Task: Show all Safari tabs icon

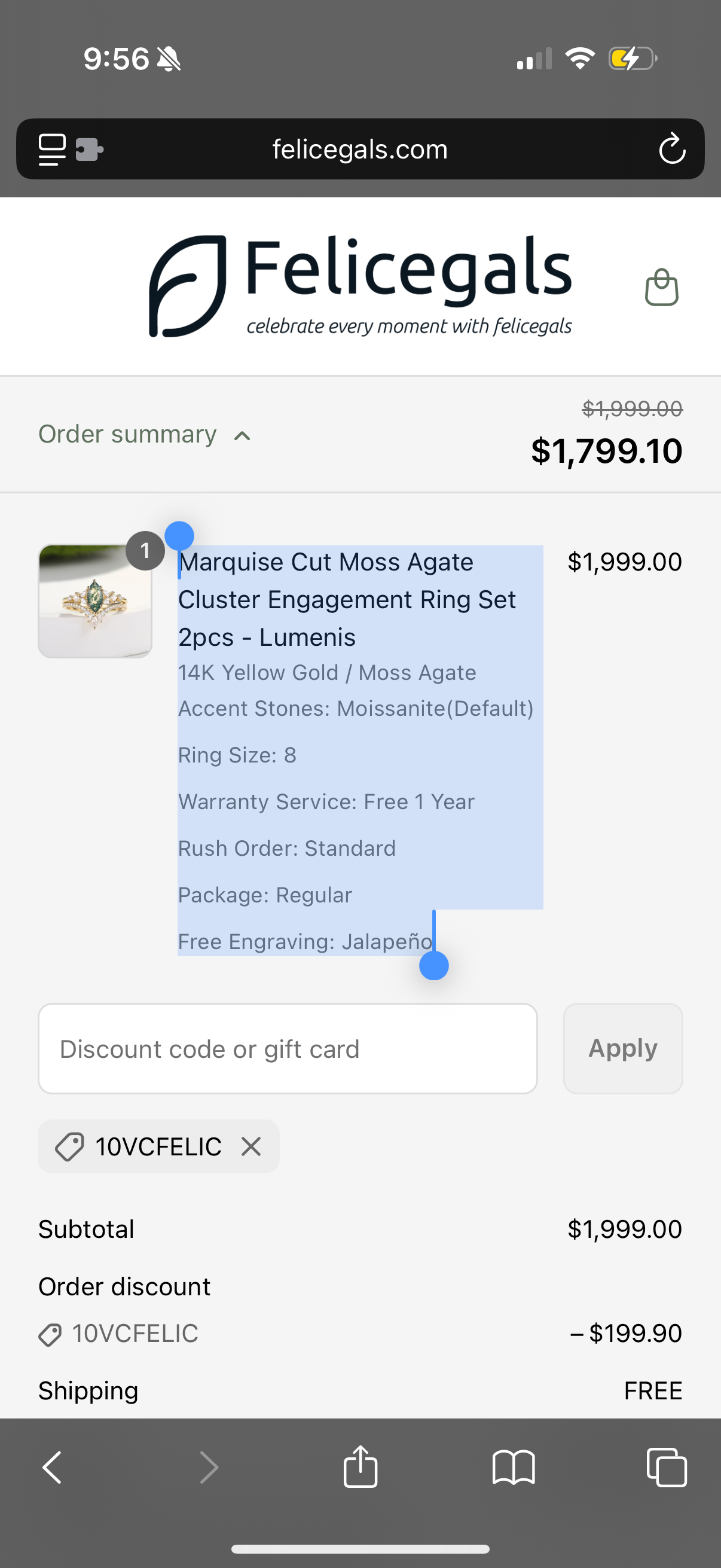Action: 666,1468
